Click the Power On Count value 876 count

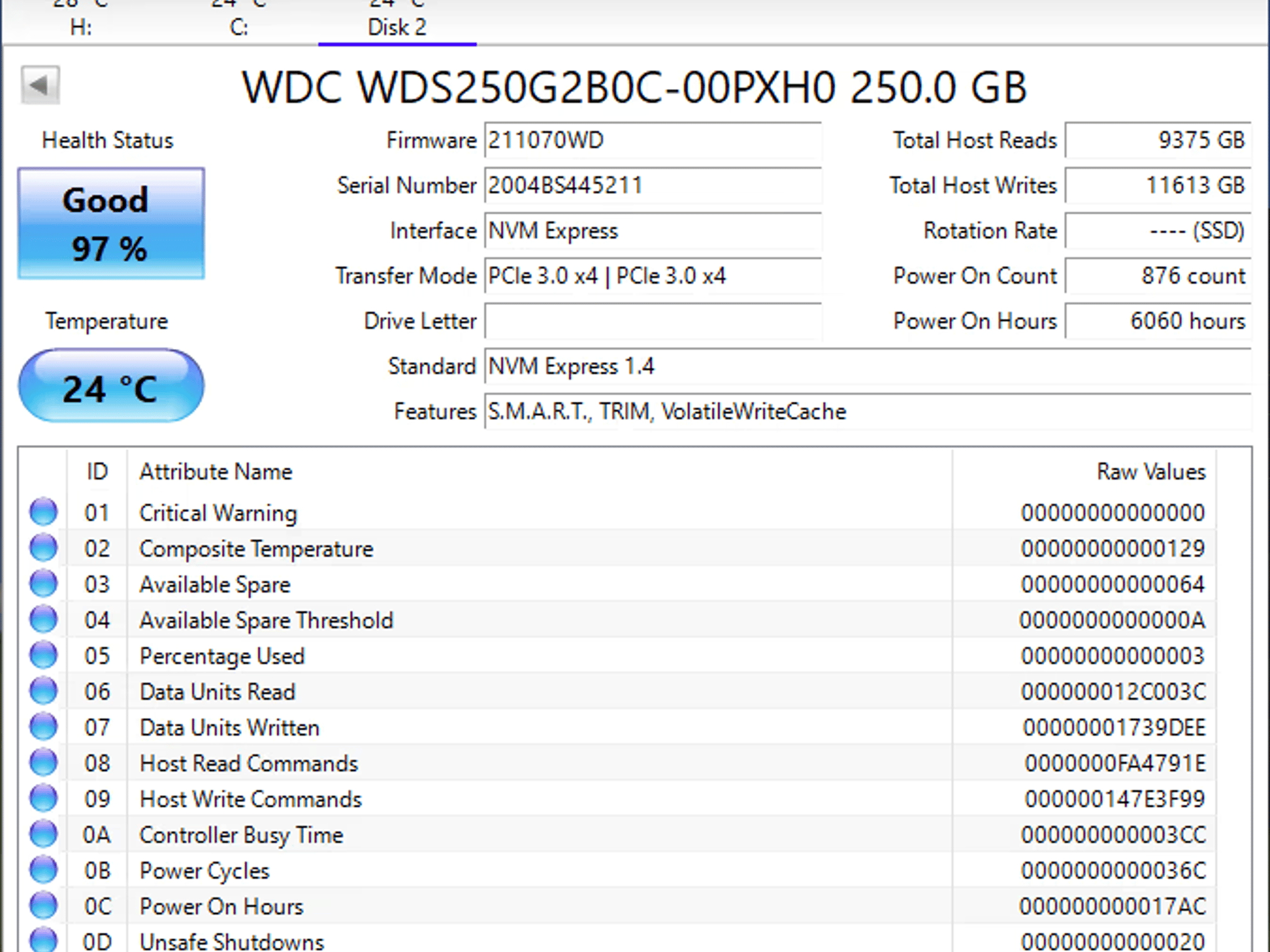click(x=1158, y=276)
